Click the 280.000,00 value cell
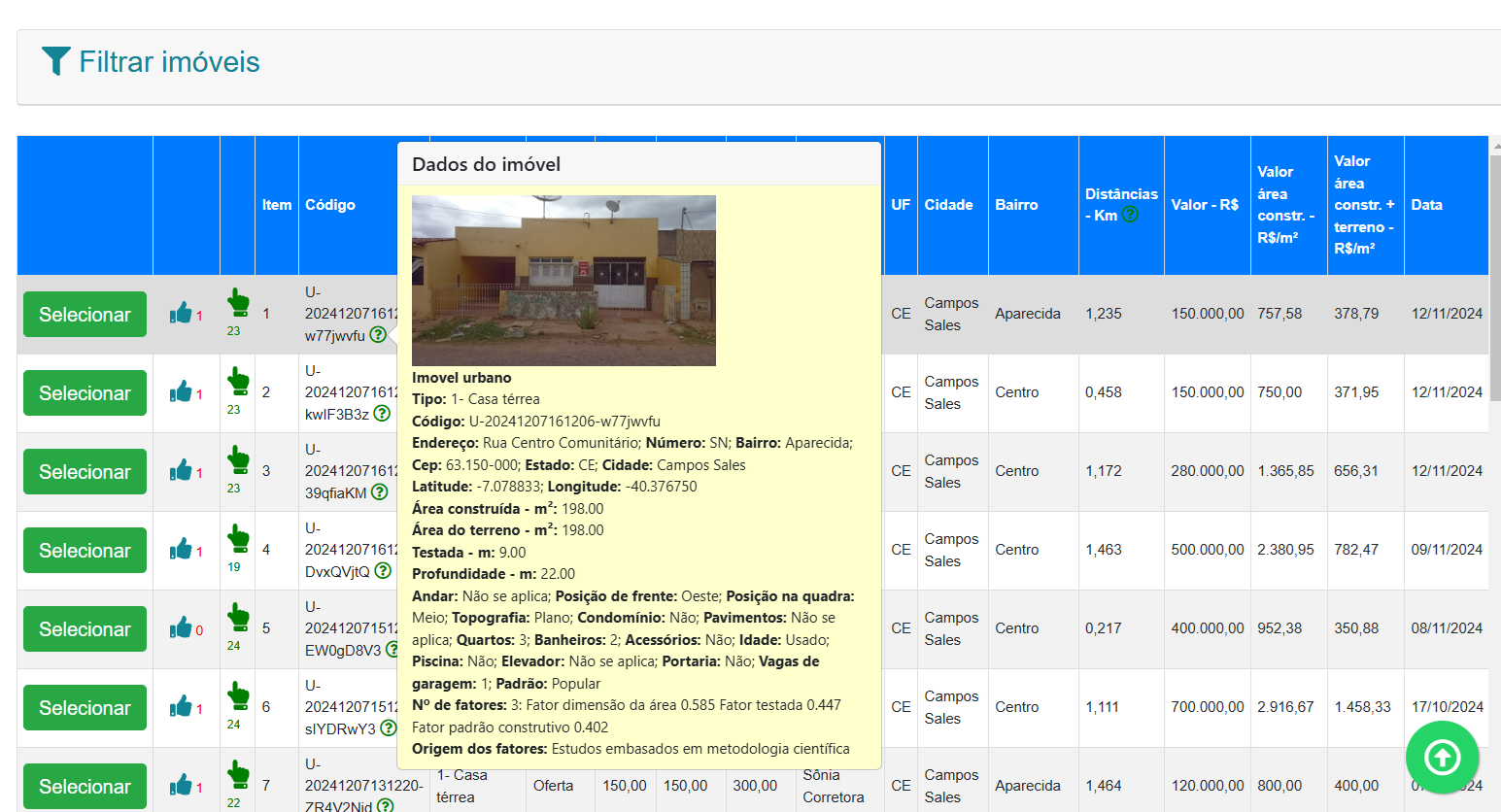Viewport: 1501px width, 812px height. (x=1208, y=471)
